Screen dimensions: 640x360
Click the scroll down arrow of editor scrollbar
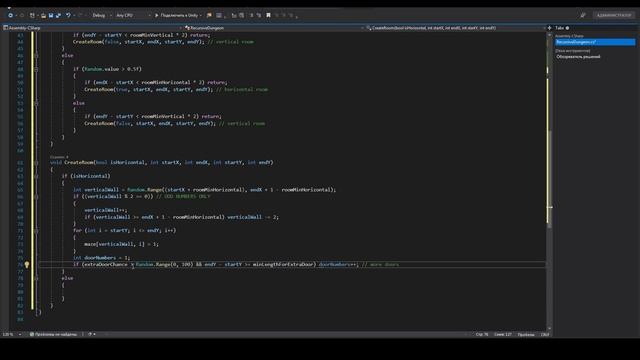(549, 328)
